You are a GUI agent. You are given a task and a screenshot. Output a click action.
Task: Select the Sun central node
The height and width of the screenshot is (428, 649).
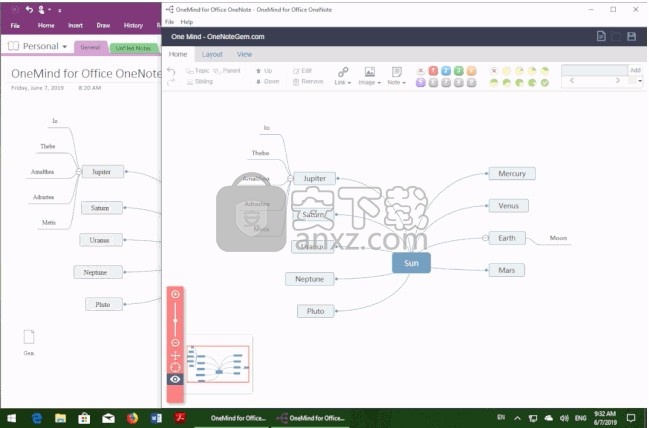411,263
